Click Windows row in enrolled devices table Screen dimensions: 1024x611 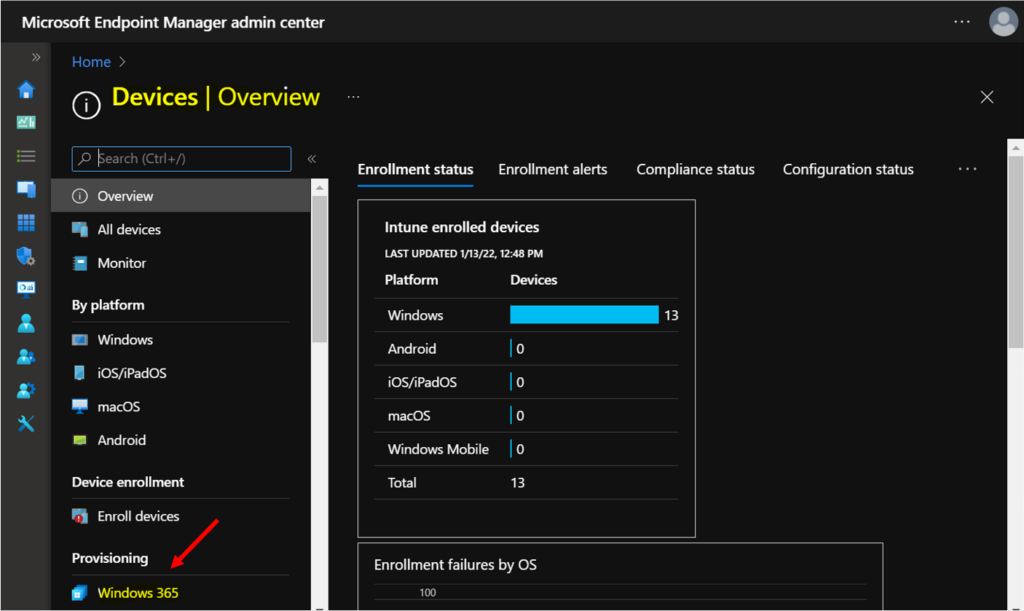(x=526, y=315)
